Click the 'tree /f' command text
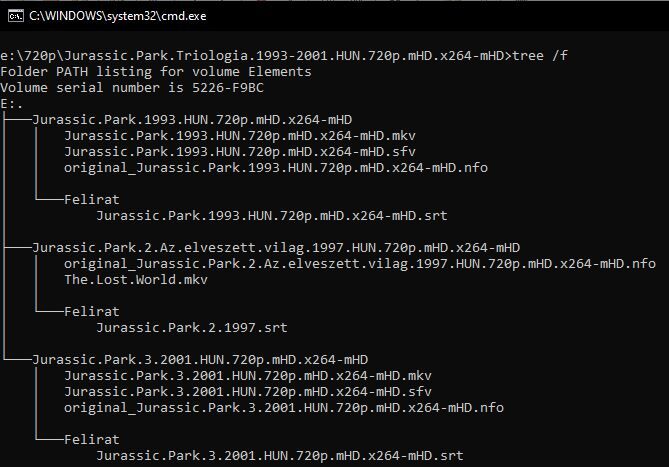669x467 pixels. click(x=540, y=56)
